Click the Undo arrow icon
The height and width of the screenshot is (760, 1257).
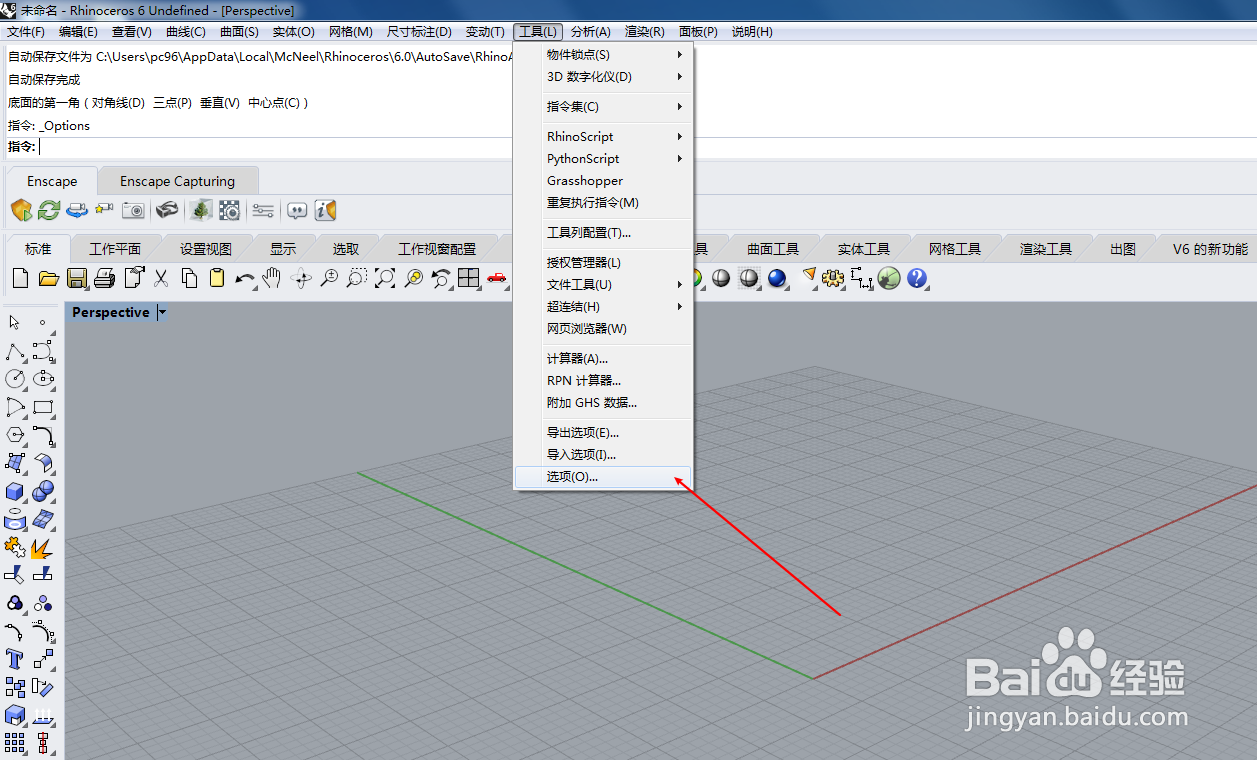coord(245,278)
